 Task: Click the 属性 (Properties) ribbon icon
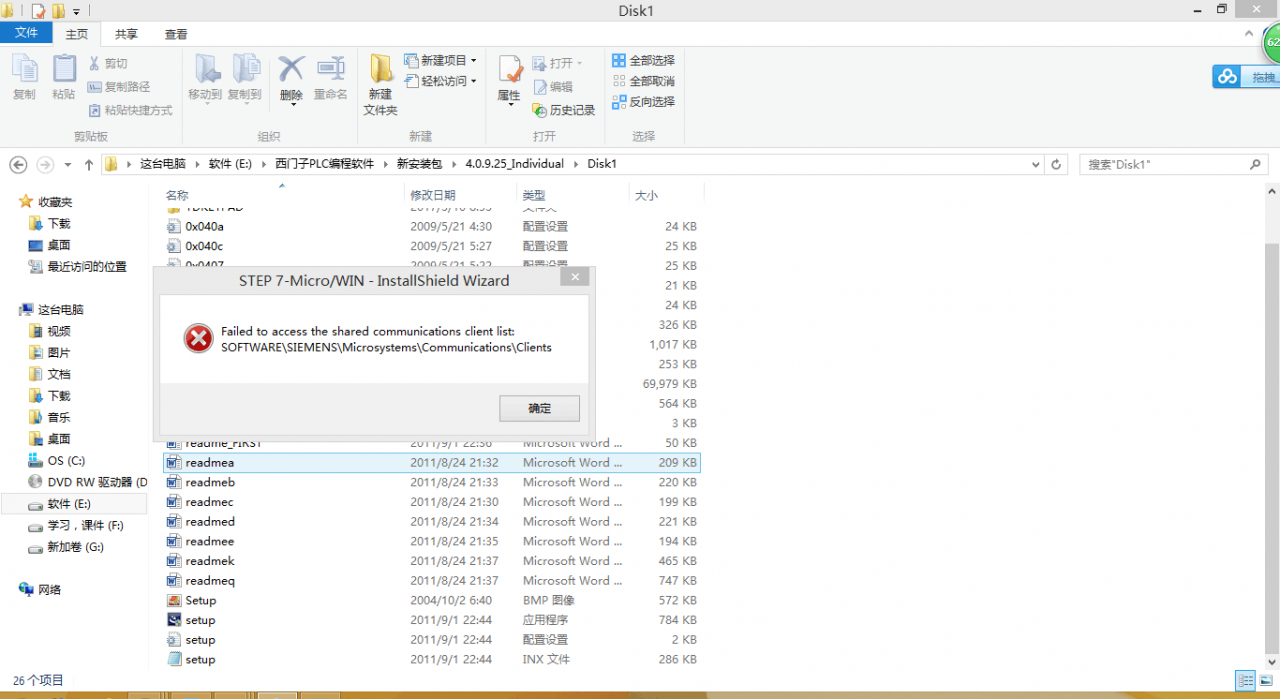pyautogui.click(x=509, y=79)
